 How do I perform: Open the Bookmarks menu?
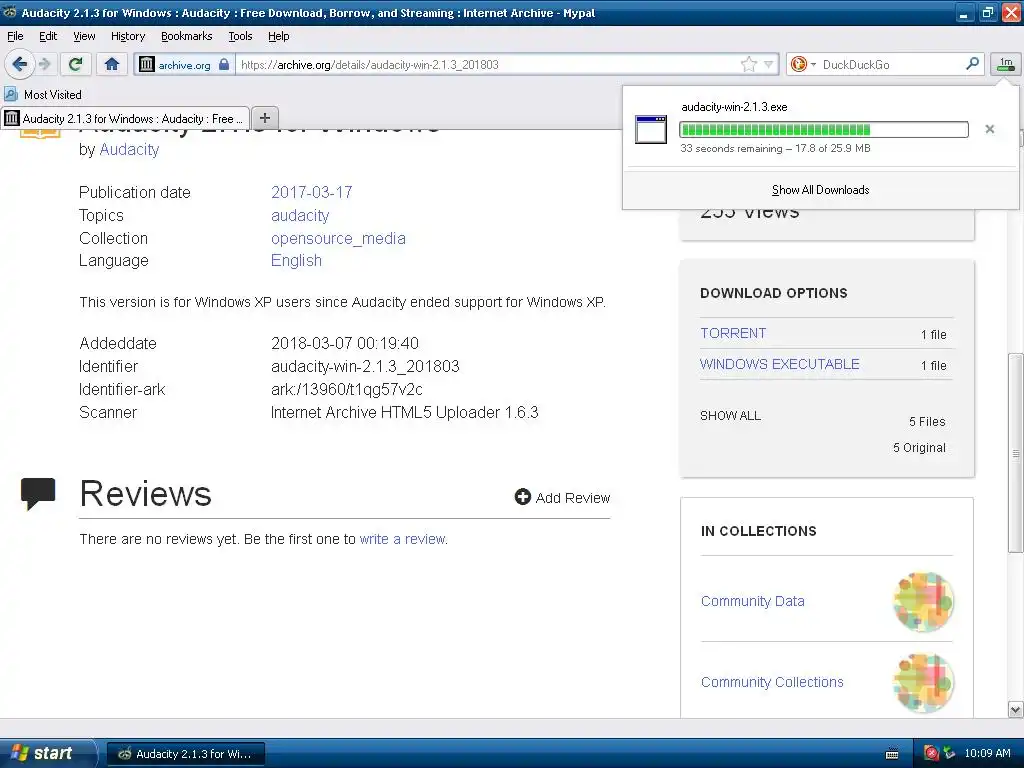[x=186, y=36]
